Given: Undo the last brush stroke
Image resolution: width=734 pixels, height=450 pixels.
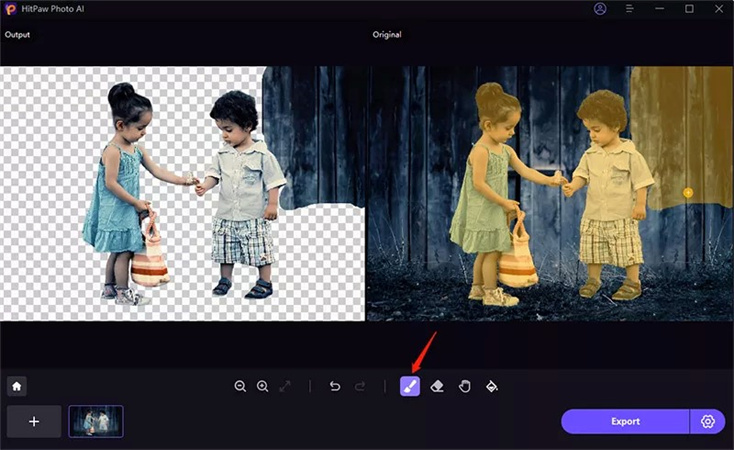Looking at the screenshot, I should 335,386.
